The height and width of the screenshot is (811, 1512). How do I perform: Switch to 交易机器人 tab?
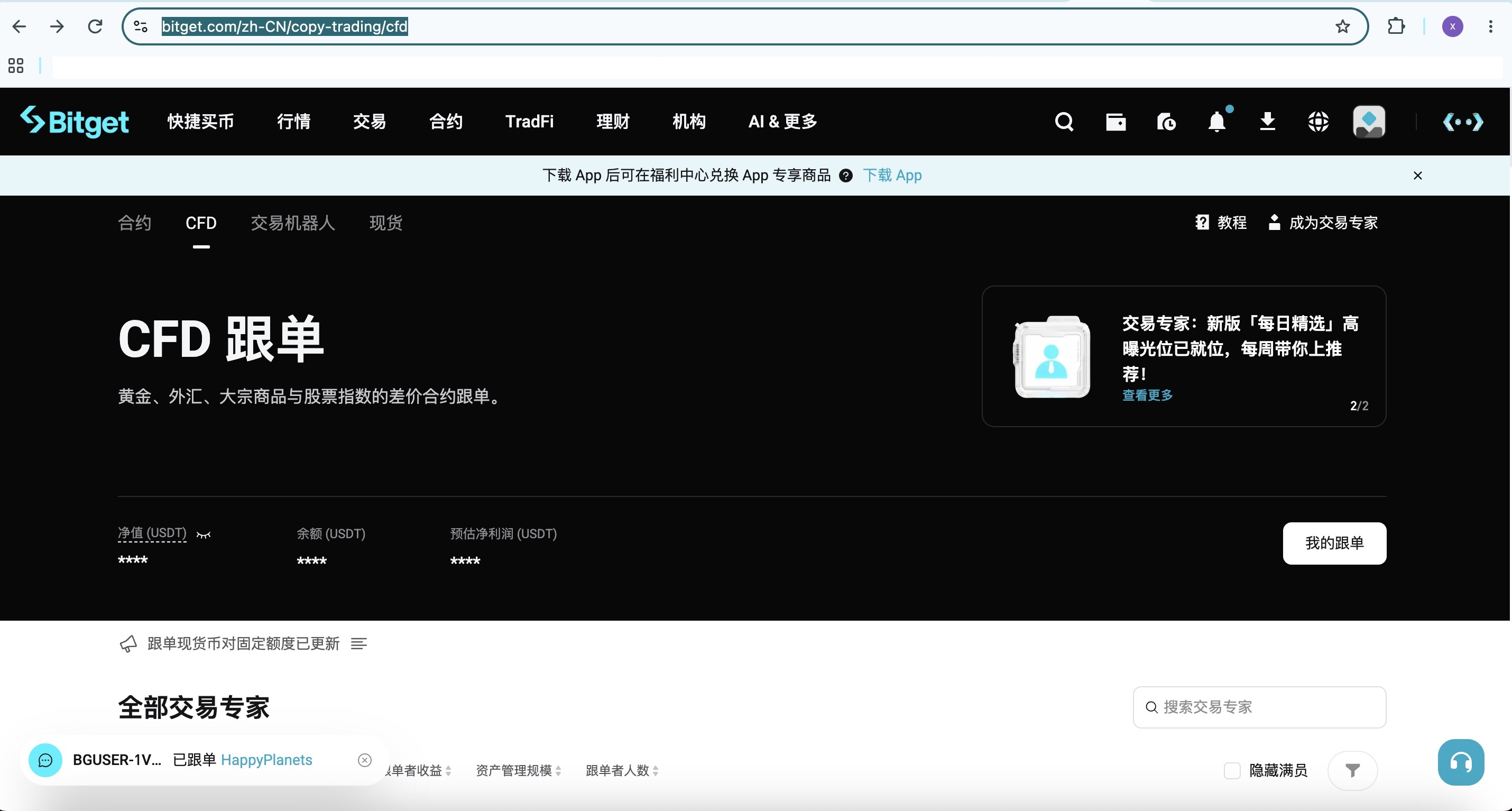point(293,223)
